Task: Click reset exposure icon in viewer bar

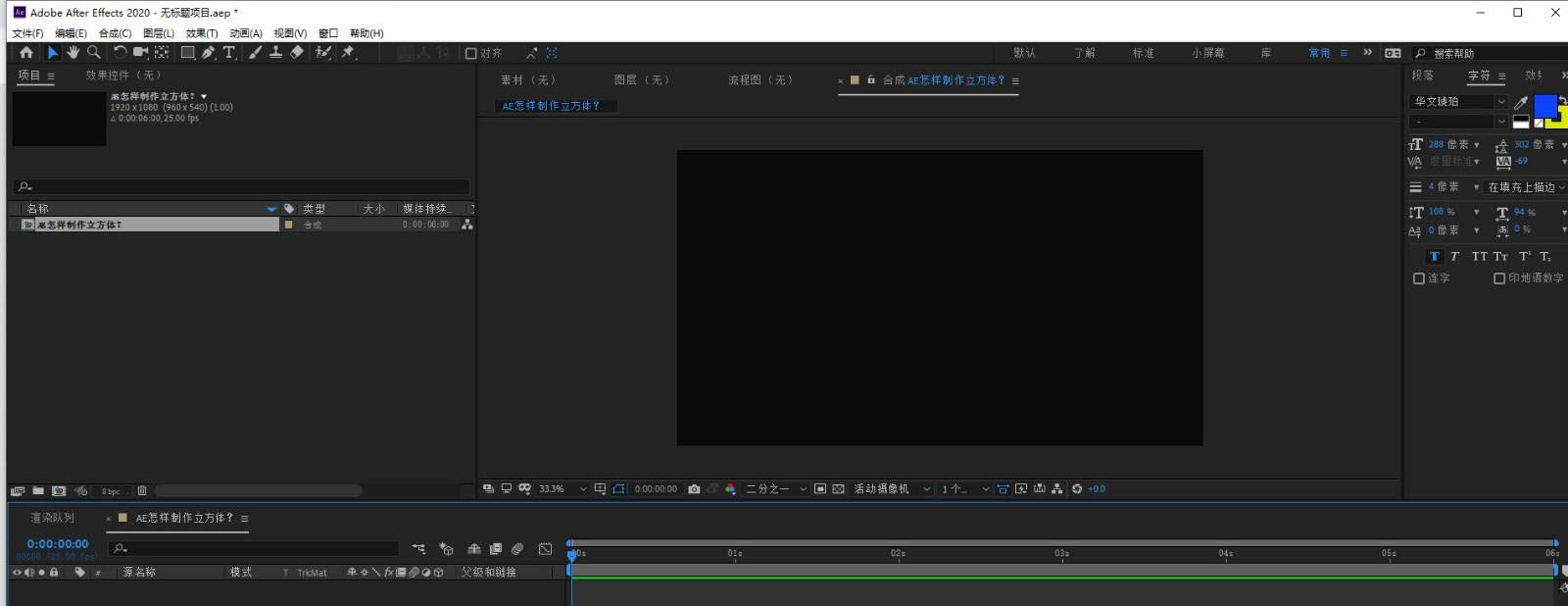Action: coord(1077,488)
